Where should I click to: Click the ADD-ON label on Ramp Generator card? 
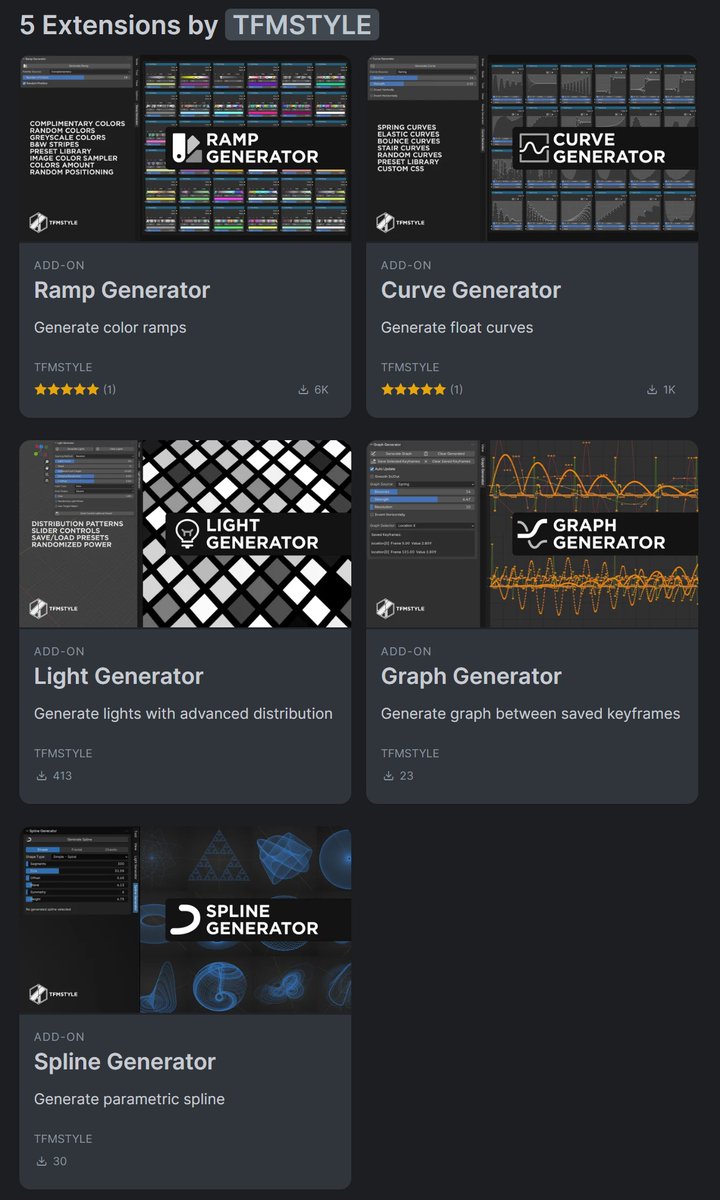pos(60,266)
